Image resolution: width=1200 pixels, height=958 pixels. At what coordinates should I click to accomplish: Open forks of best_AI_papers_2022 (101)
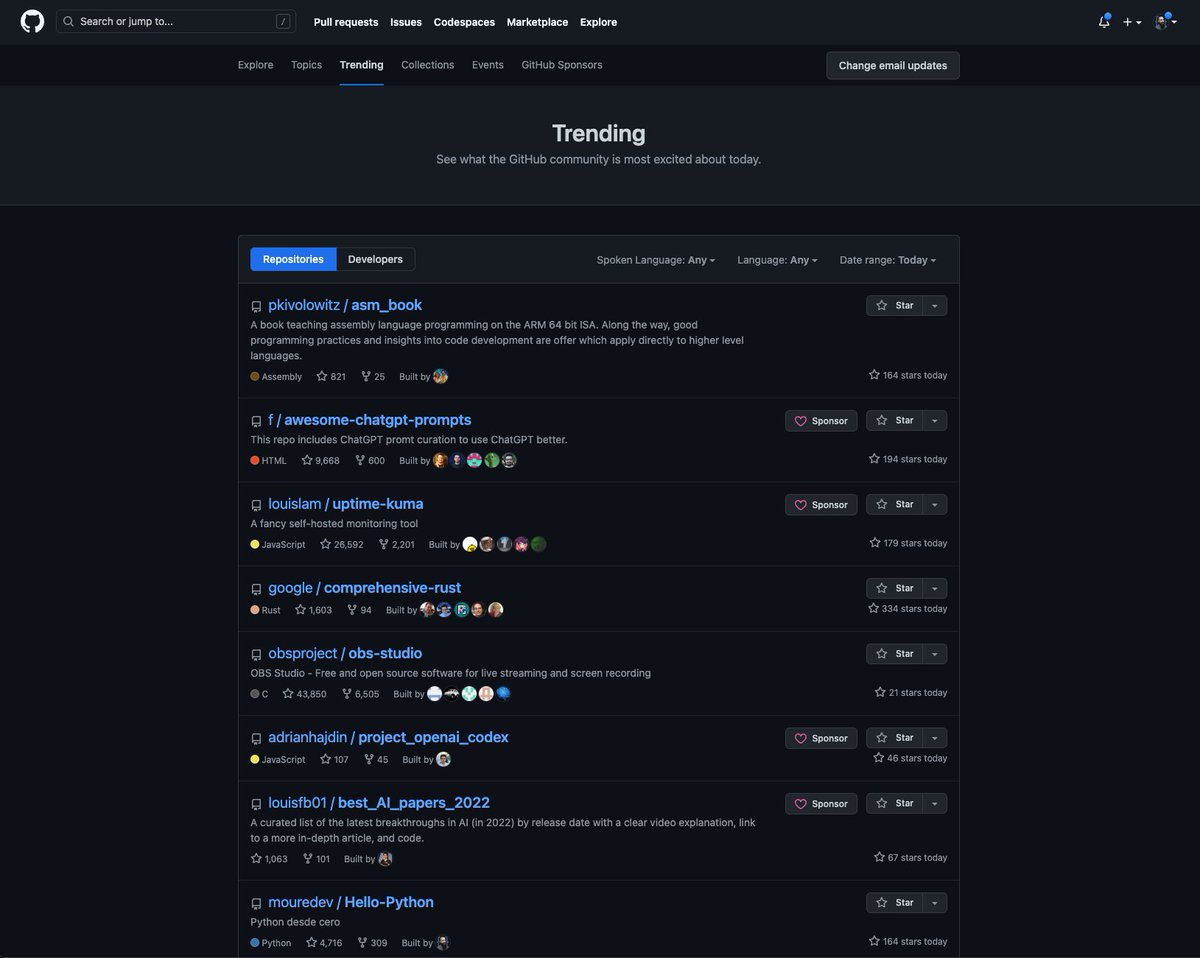pos(316,859)
